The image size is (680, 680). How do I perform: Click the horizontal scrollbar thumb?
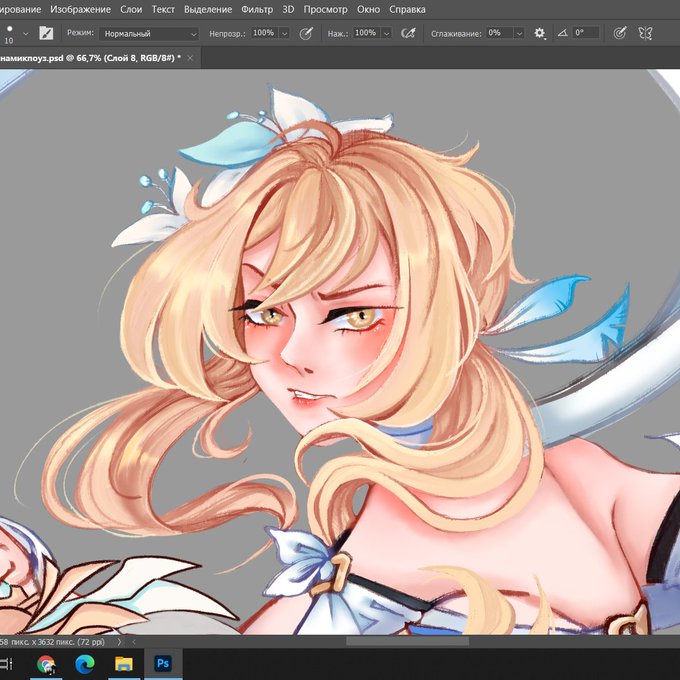tap(408, 641)
